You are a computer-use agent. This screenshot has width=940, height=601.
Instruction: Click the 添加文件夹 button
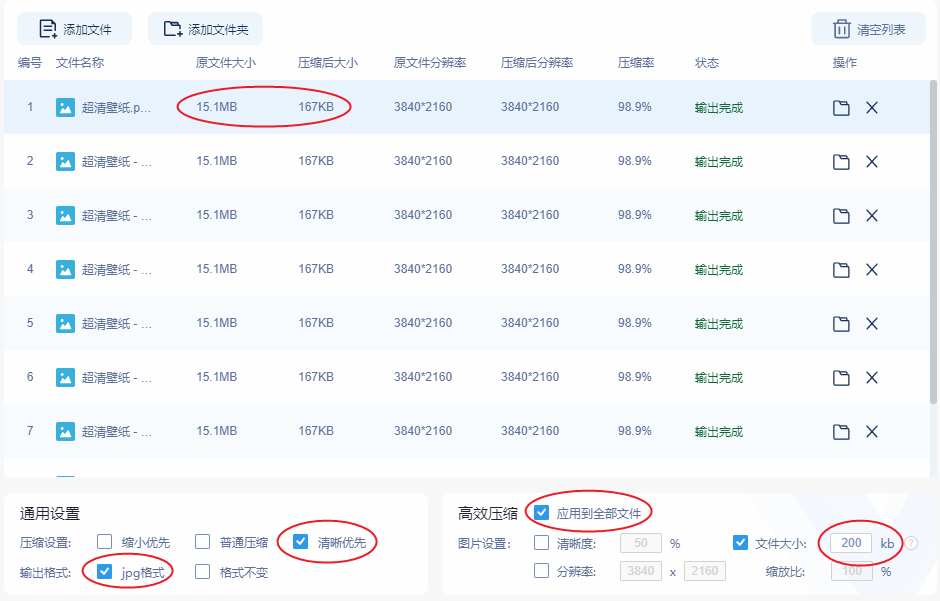[x=206, y=29]
